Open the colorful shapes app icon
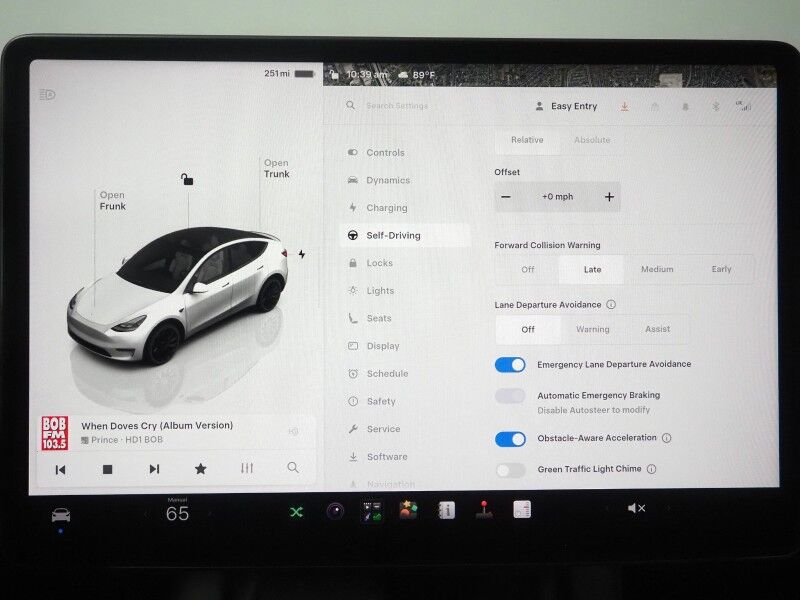The height and width of the screenshot is (600, 800). tap(409, 510)
